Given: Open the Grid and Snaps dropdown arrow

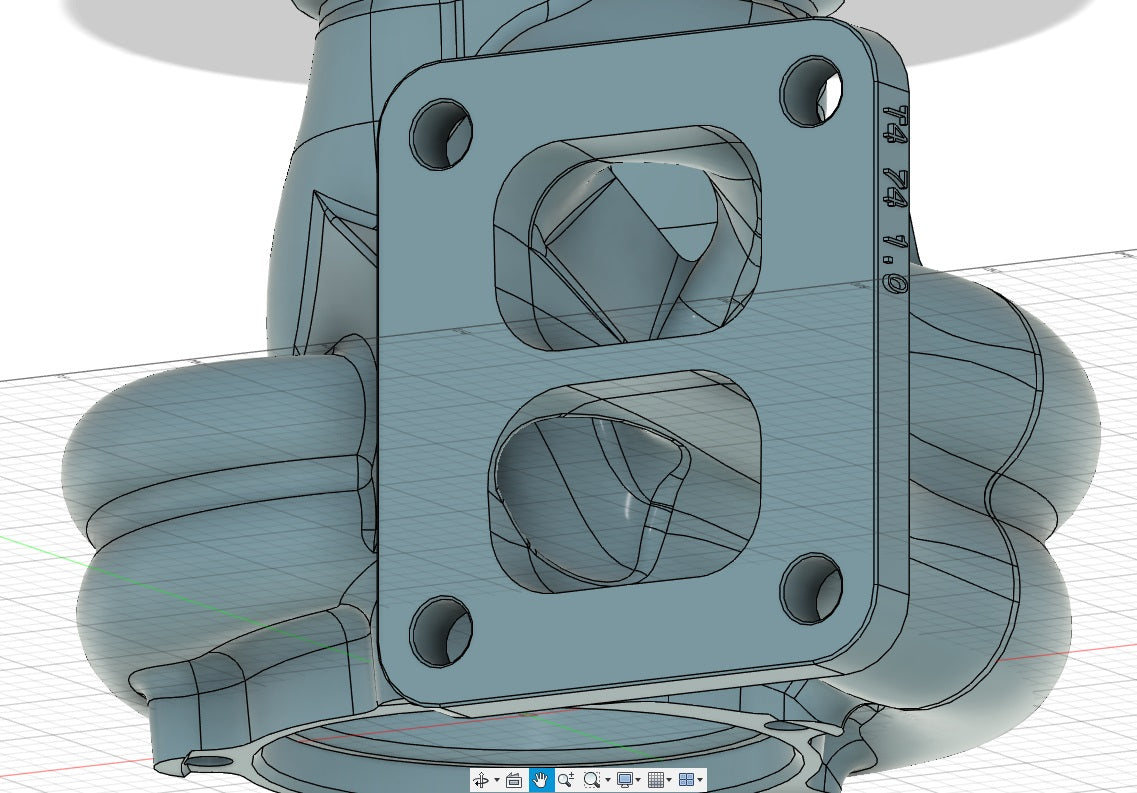Looking at the screenshot, I should (x=668, y=779).
